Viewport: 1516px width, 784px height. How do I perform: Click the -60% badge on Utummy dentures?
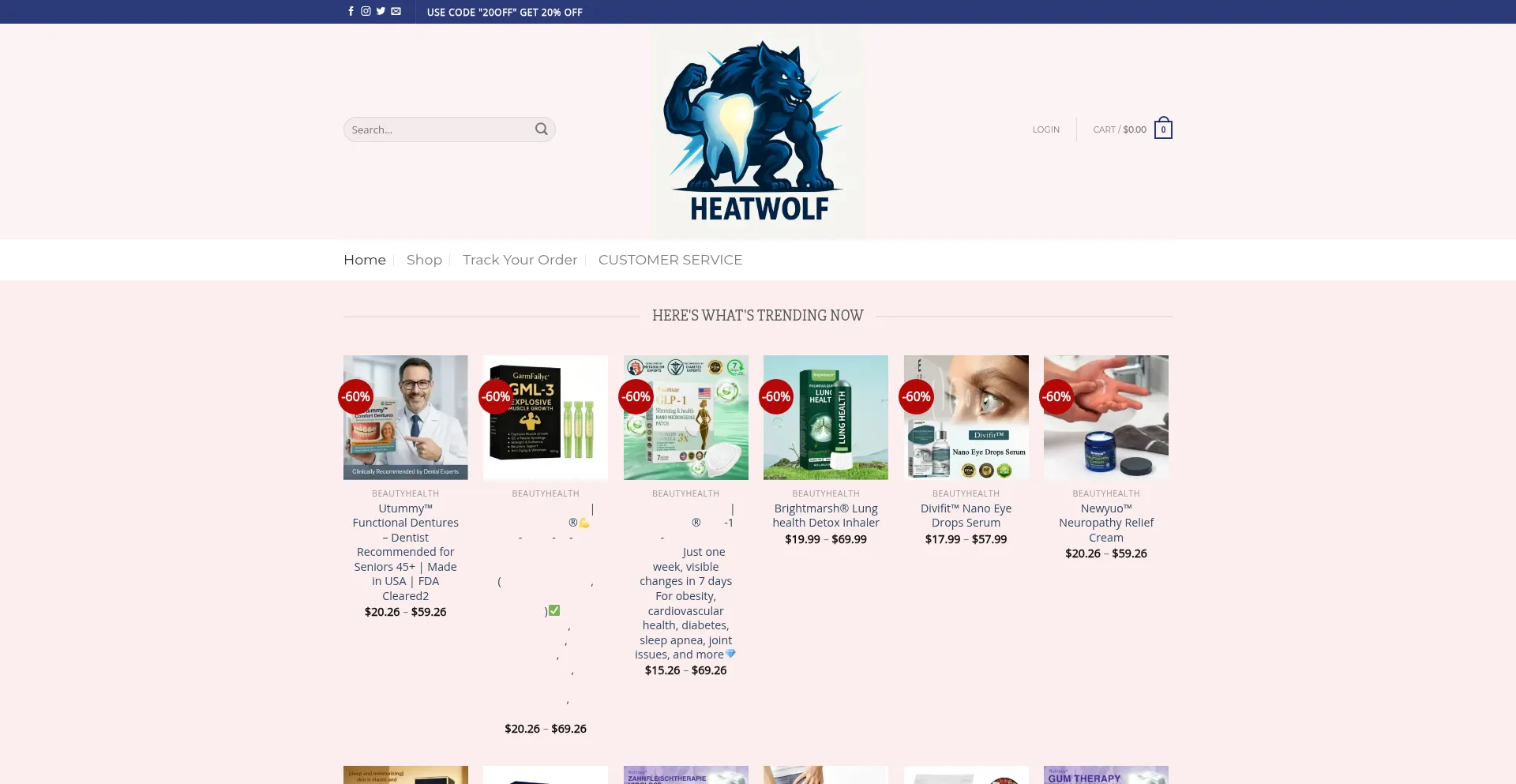pos(356,396)
